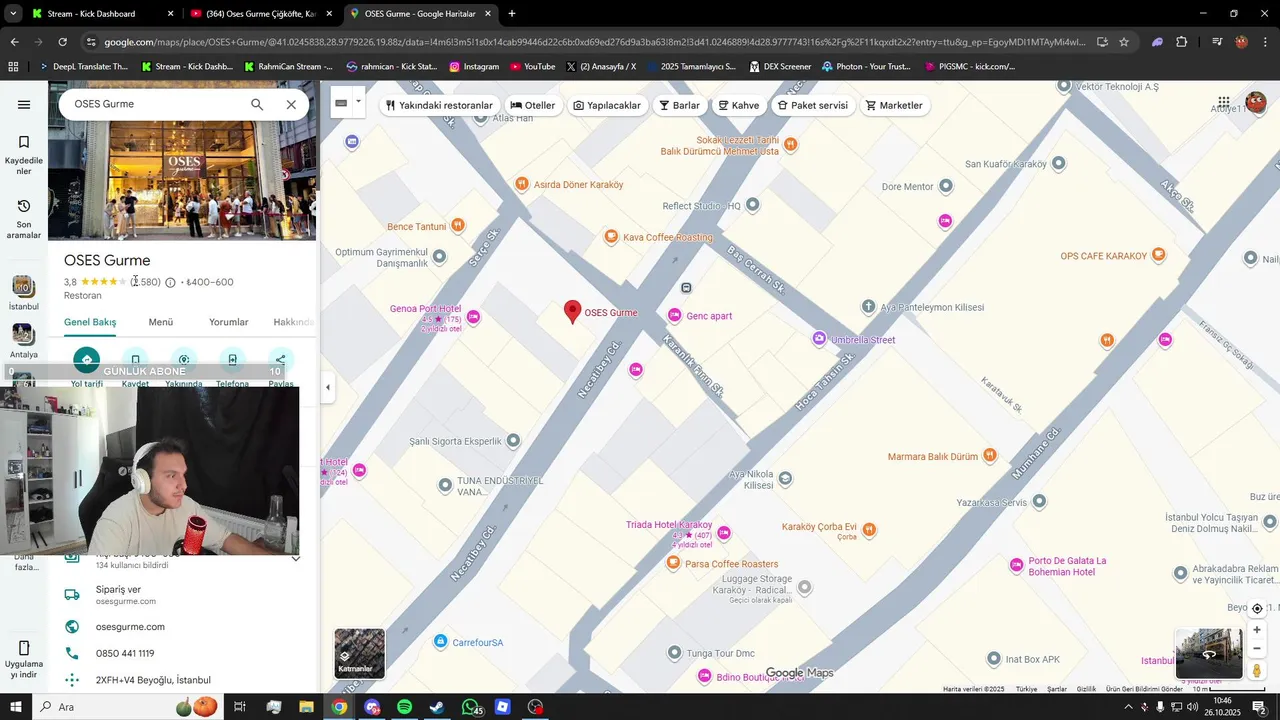Open the Google Maps hamburger menu
The image size is (1280, 720).
pos(24,104)
